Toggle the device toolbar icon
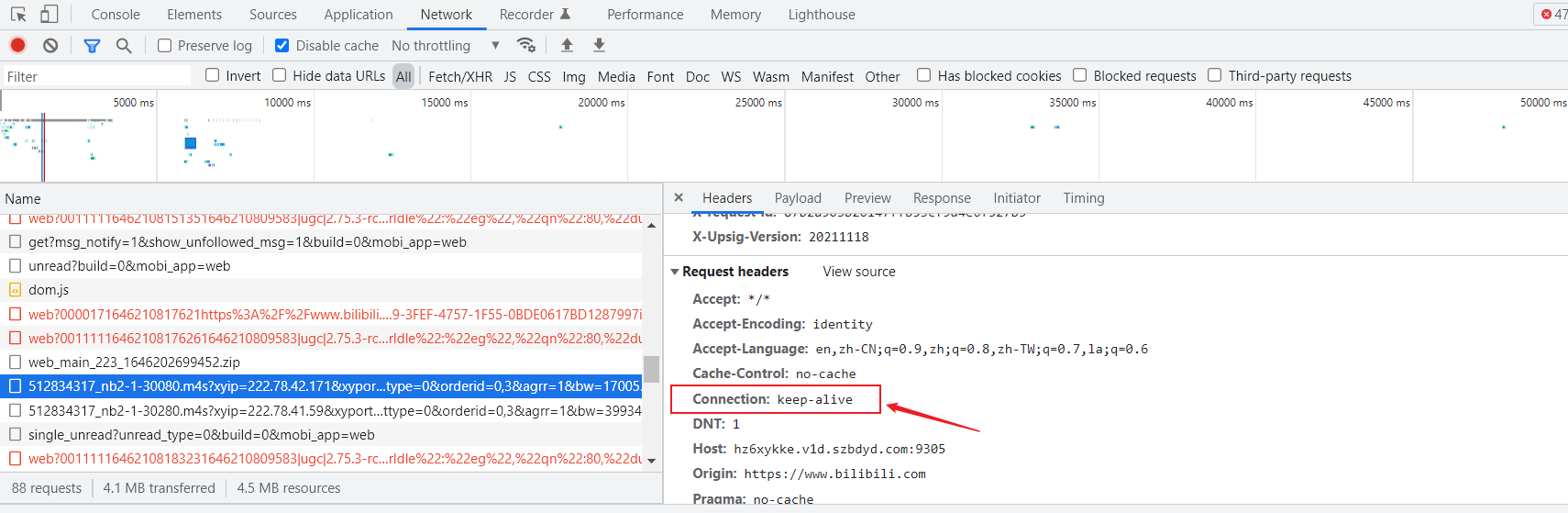The height and width of the screenshot is (513, 1568). (x=50, y=15)
